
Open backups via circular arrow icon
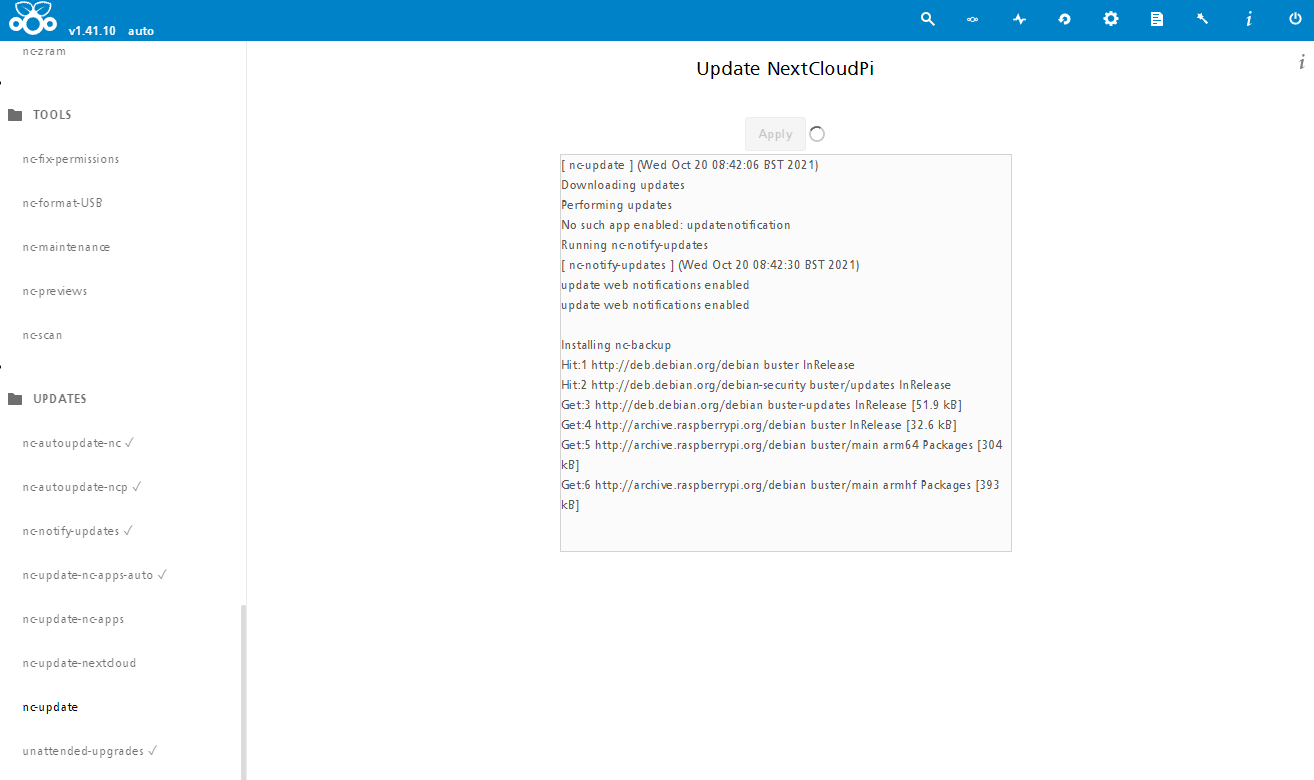[1065, 19]
